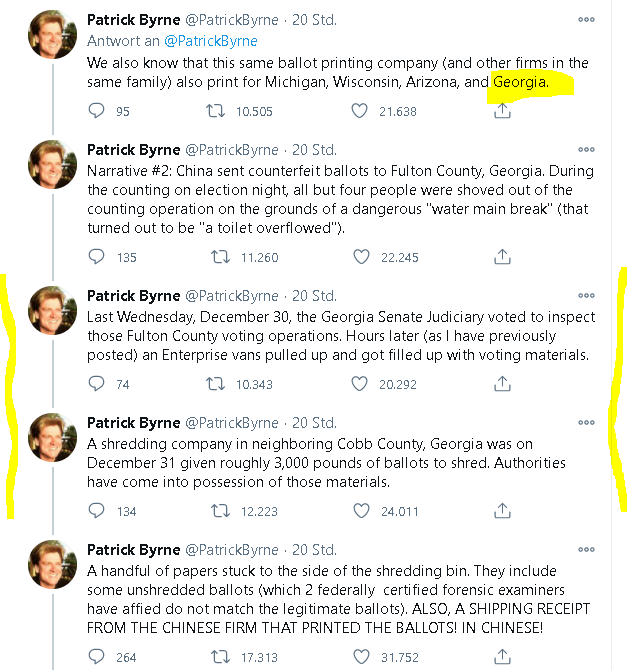Share the Cobb County shredding tweet

click(502, 511)
